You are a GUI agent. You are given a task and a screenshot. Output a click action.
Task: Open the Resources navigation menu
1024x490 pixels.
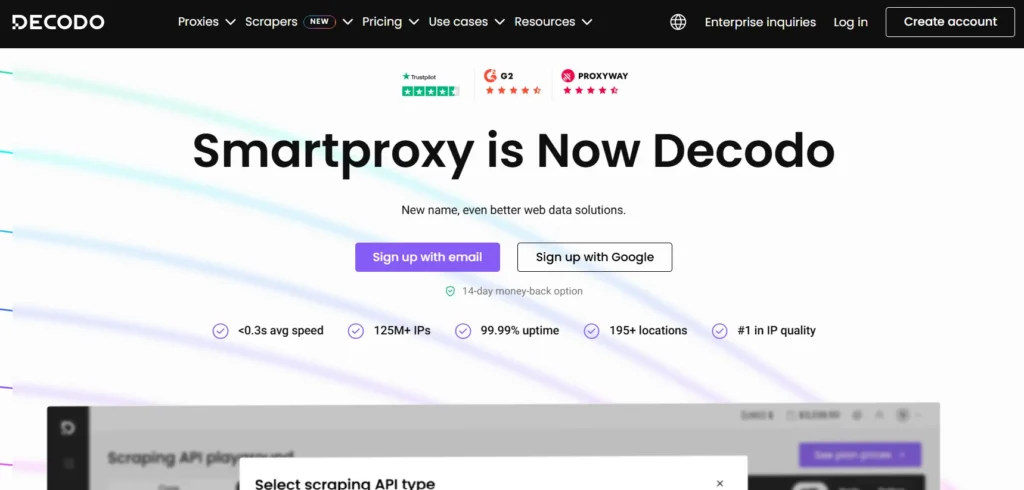coord(545,22)
